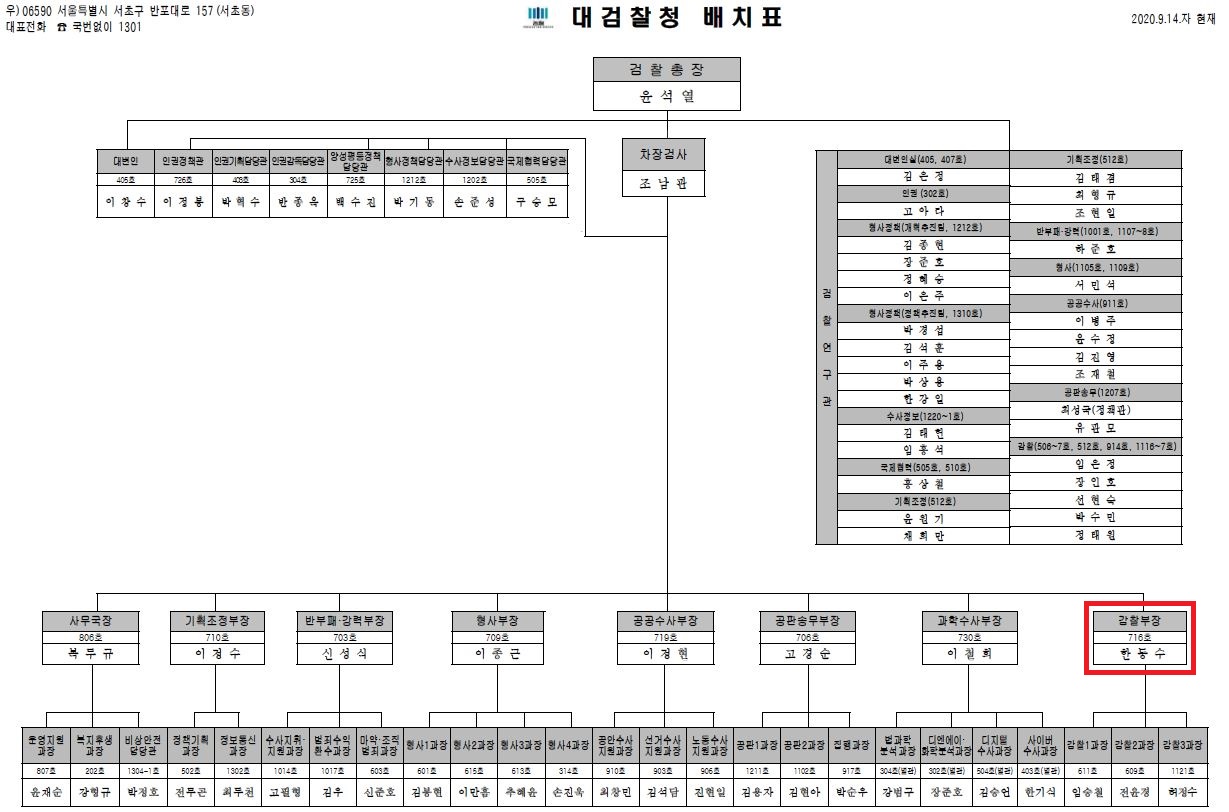Select the 형사4과장 header cell
Screen dimensions: 1229x812
point(569,746)
